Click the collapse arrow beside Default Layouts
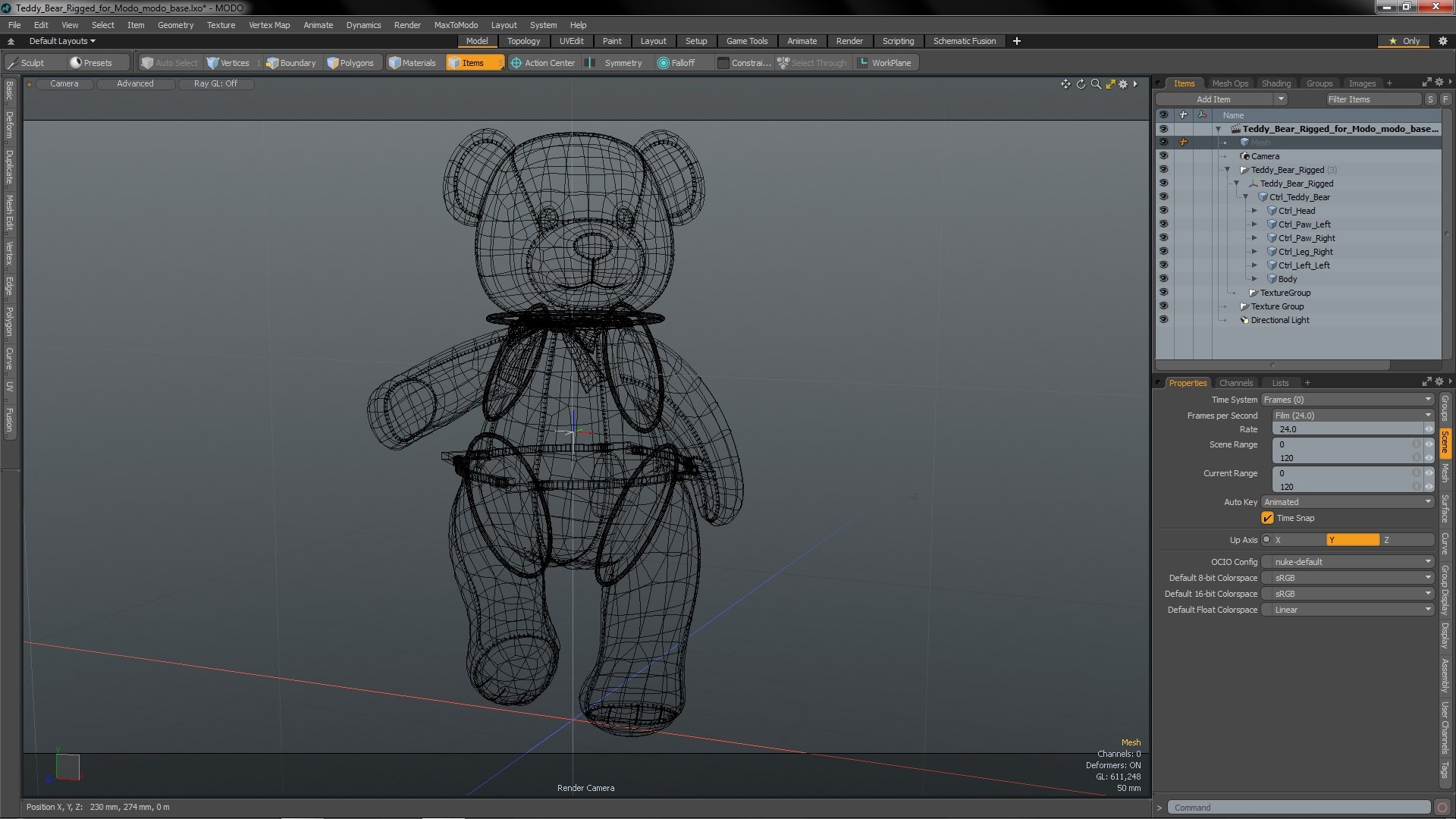Image resolution: width=1456 pixels, height=819 pixels. point(11,41)
